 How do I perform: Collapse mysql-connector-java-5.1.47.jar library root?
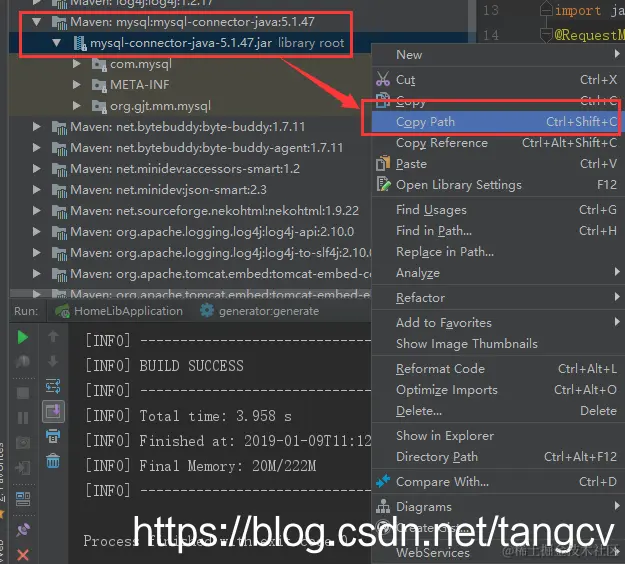click(57, 43)
